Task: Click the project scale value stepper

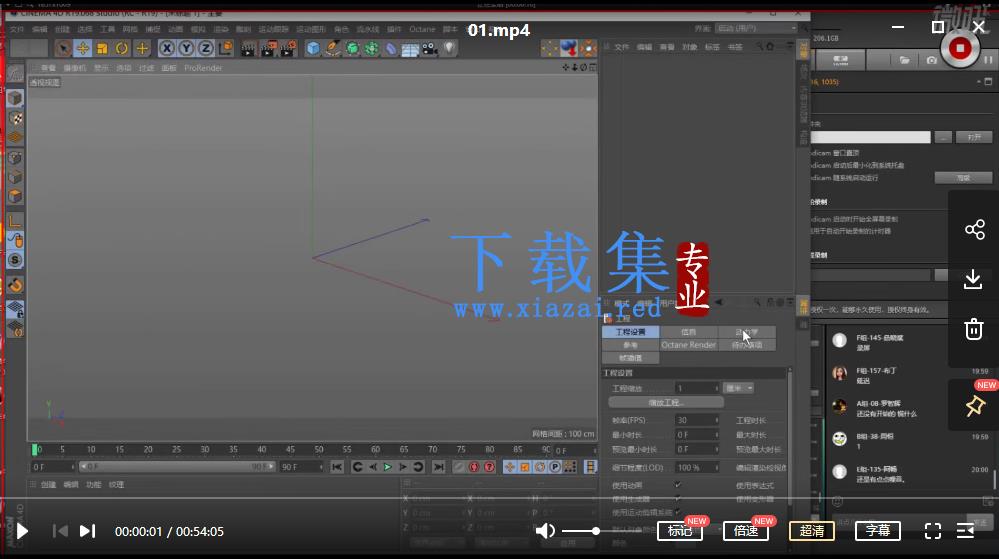Action: click(x=717, y=388)
